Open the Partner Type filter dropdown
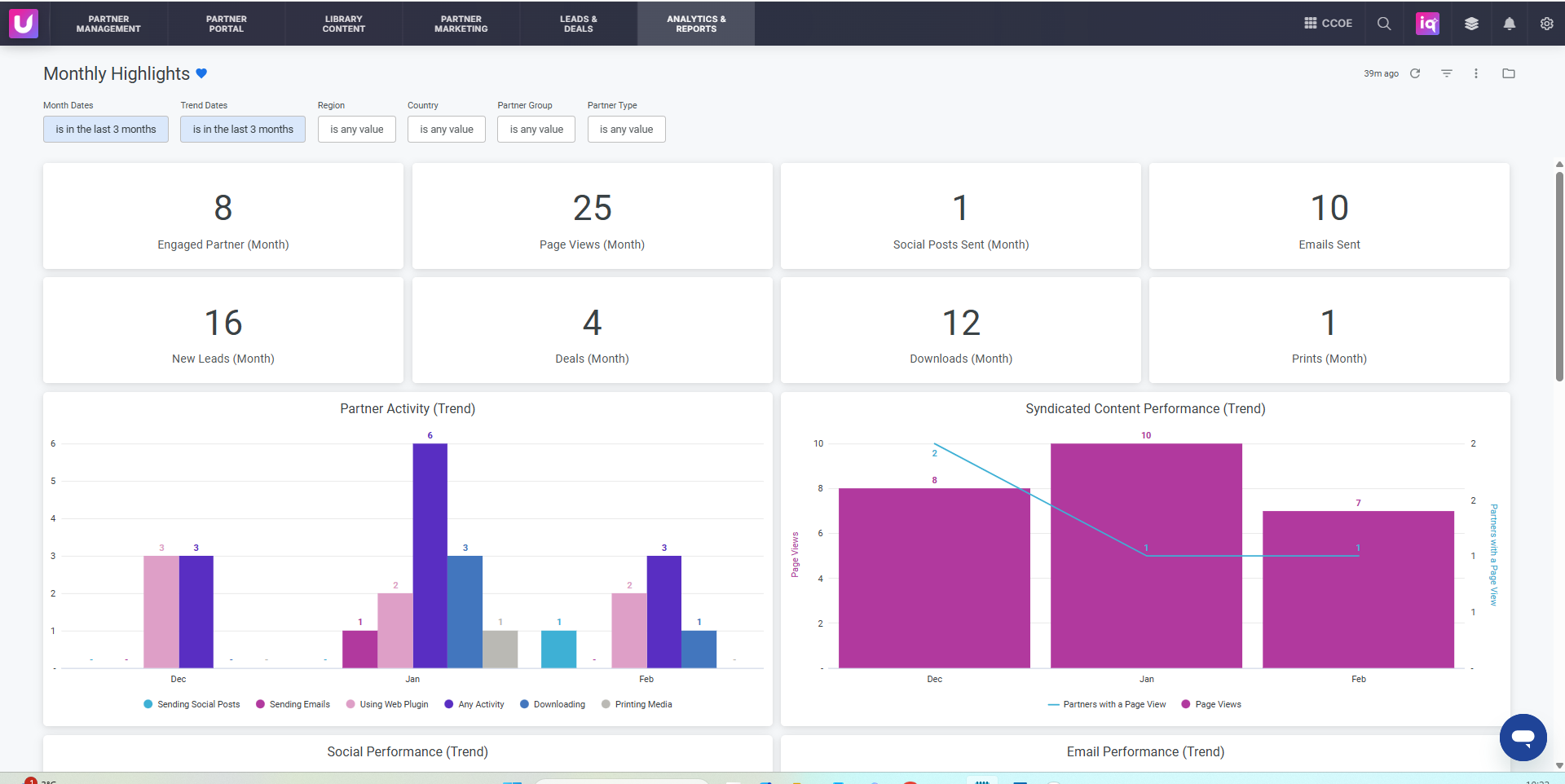 (627, 130)
